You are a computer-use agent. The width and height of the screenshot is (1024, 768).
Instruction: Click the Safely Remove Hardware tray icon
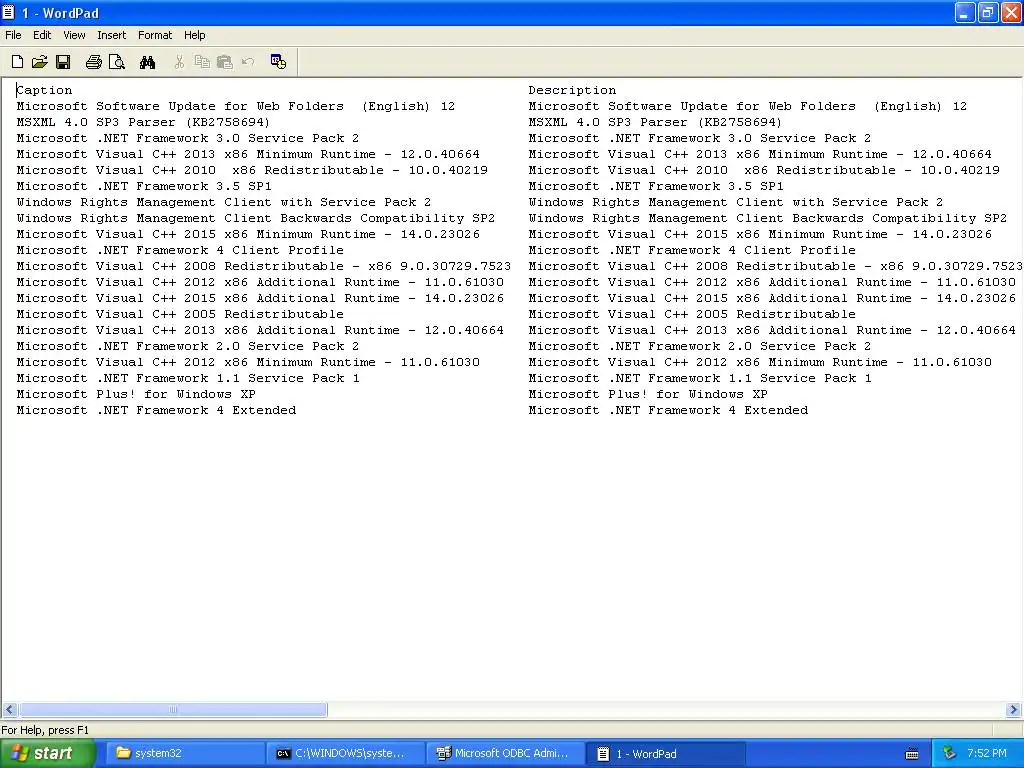950,753
